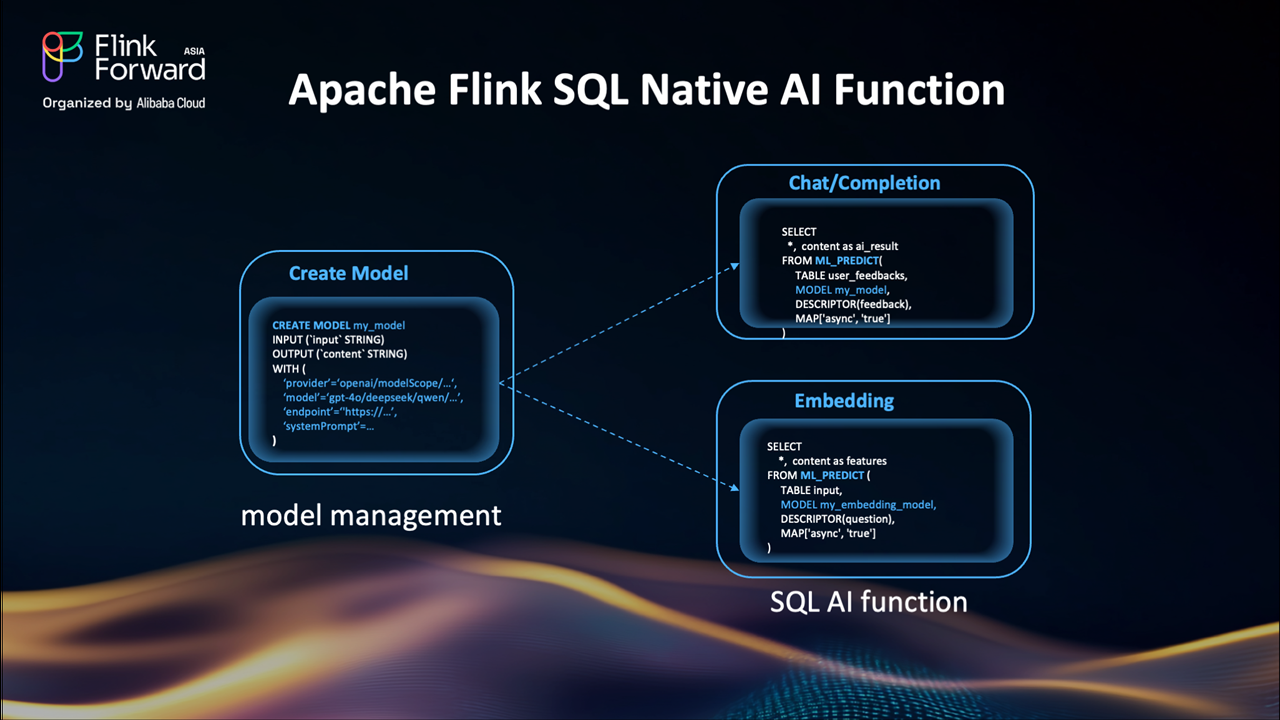Click the Chat/Completion box heading
Viewport: 1280px width, 720px height.
coord(864,183)
